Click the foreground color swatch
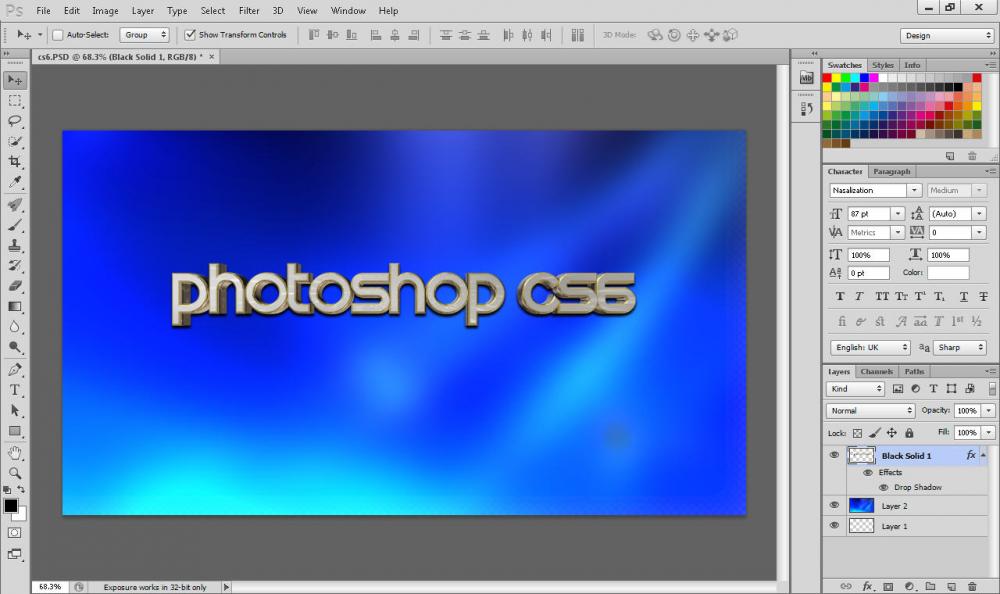The image size is (1000, 594). click(x=11, y=506)
